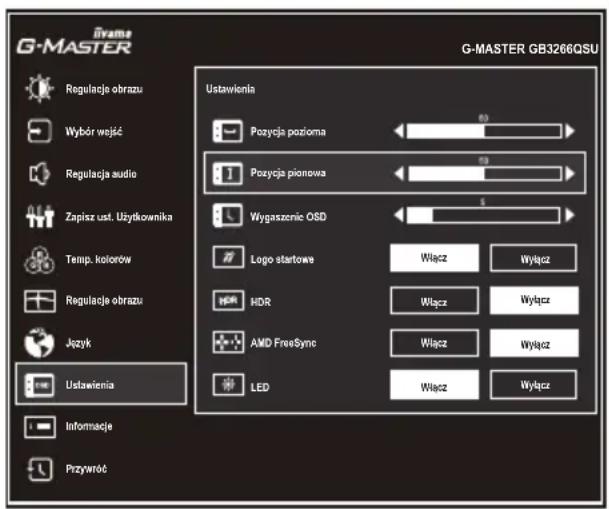Click the Ustawienia OSD icon in sidebar
Screen dimensions: 609x509
(x=39, y=385)
